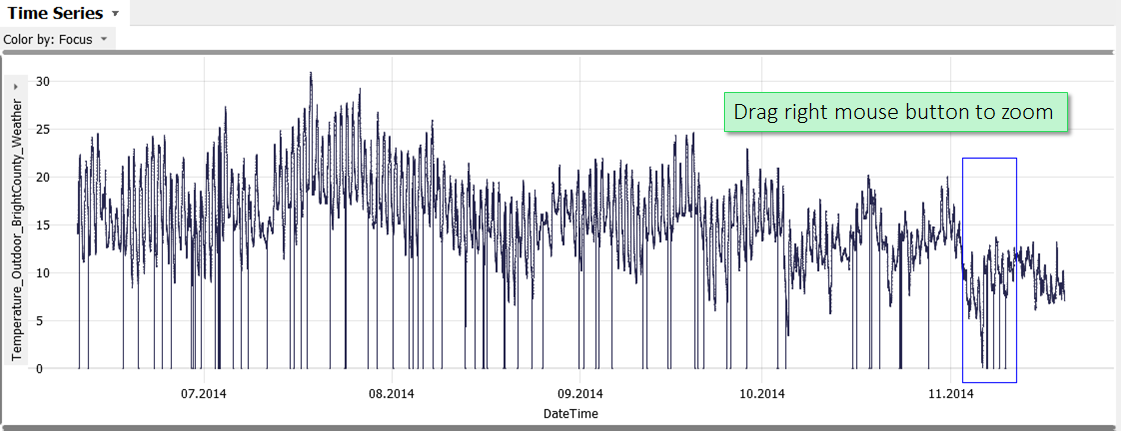Open the Color by: Focus dropdown

(x=57, y=39)
